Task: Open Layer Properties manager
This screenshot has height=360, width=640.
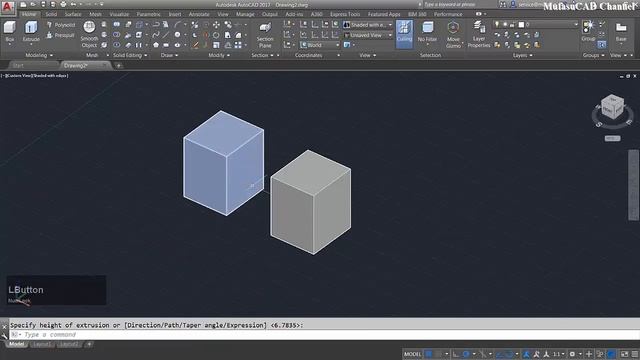Action: pyautogui.click(x=479, y=35)
